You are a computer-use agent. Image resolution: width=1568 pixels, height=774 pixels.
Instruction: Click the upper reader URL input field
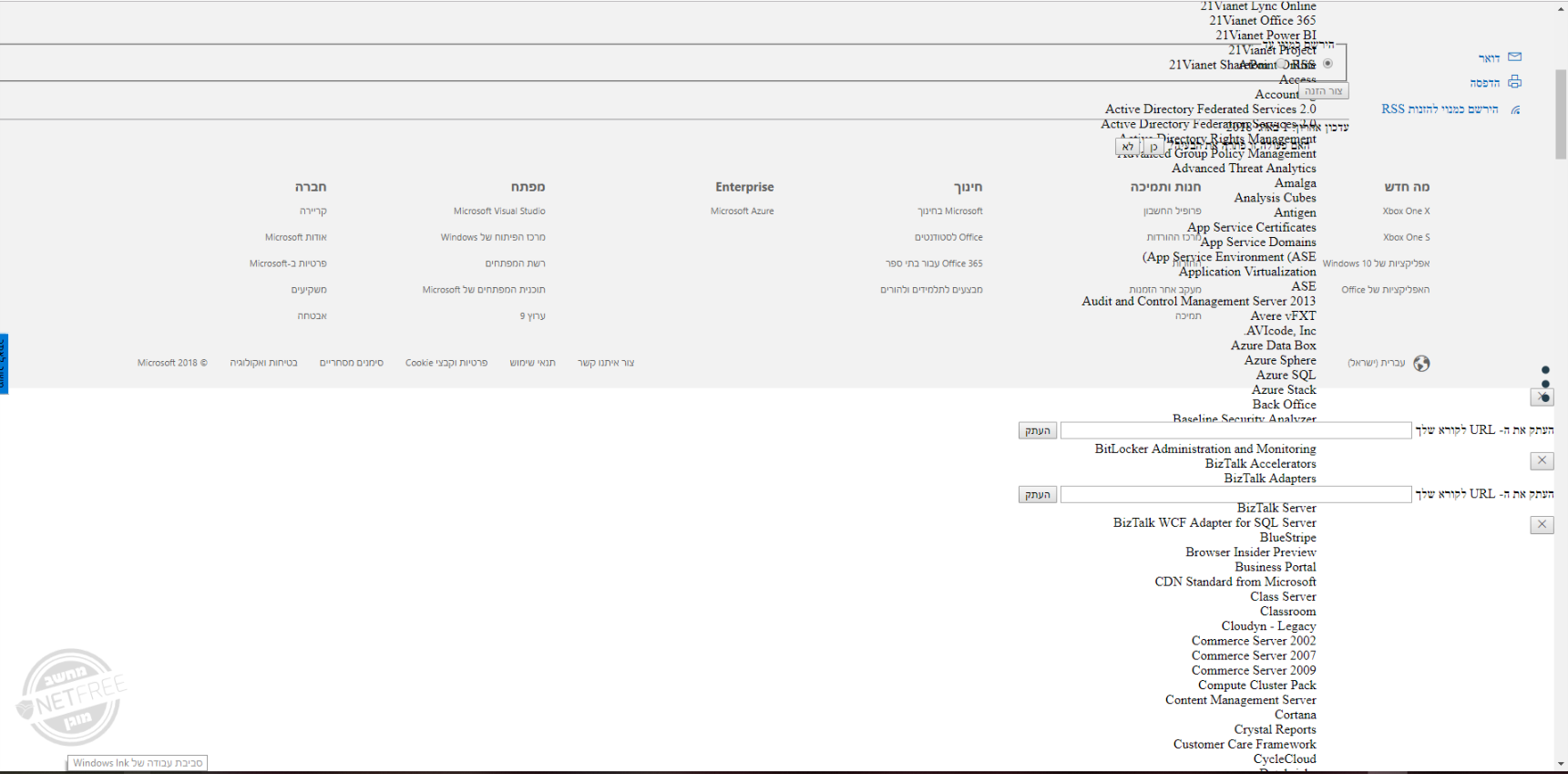1236,430
